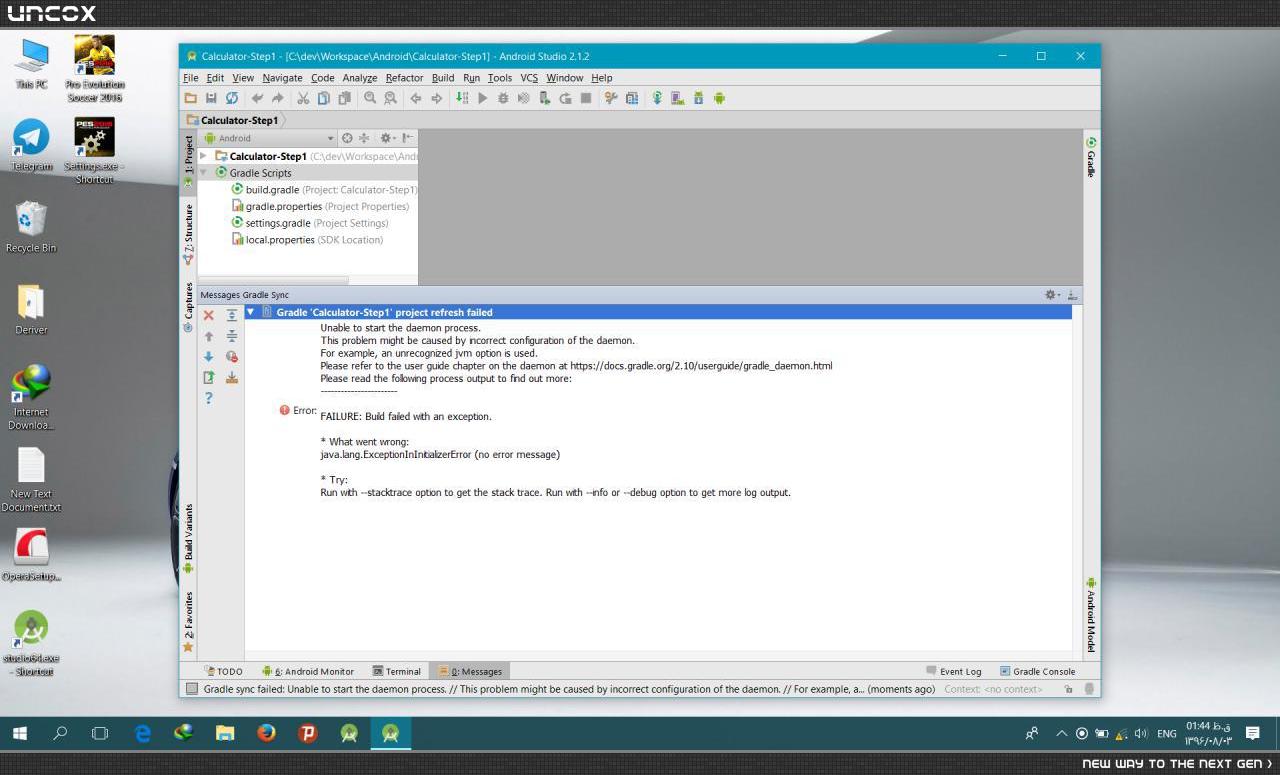The height and width of the screenshot is (775, 1280).
Task: Open the Refactor menu
Action: click(404, 78)
